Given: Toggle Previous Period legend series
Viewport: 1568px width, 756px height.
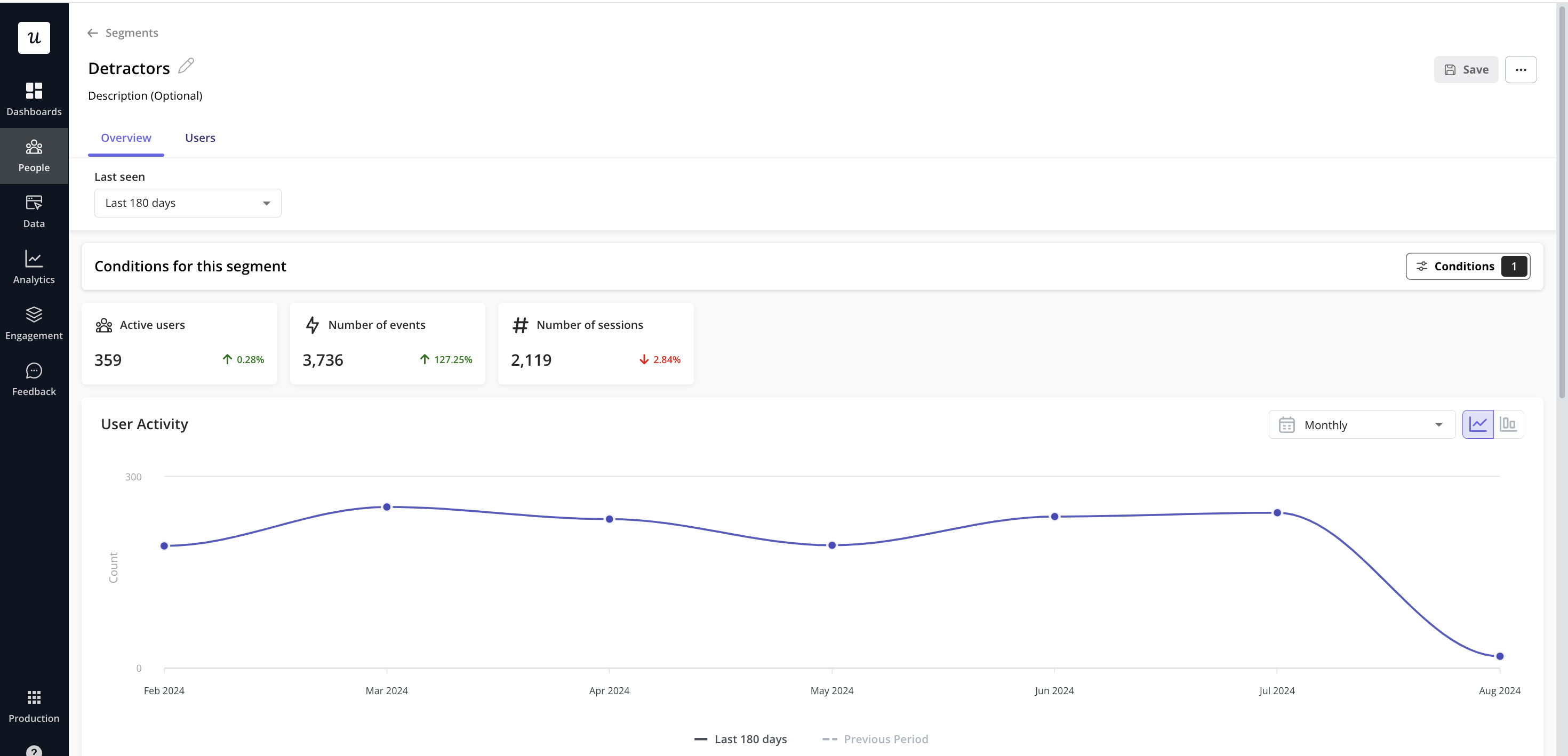Looking at the screenshot, I should coord(875,739).
